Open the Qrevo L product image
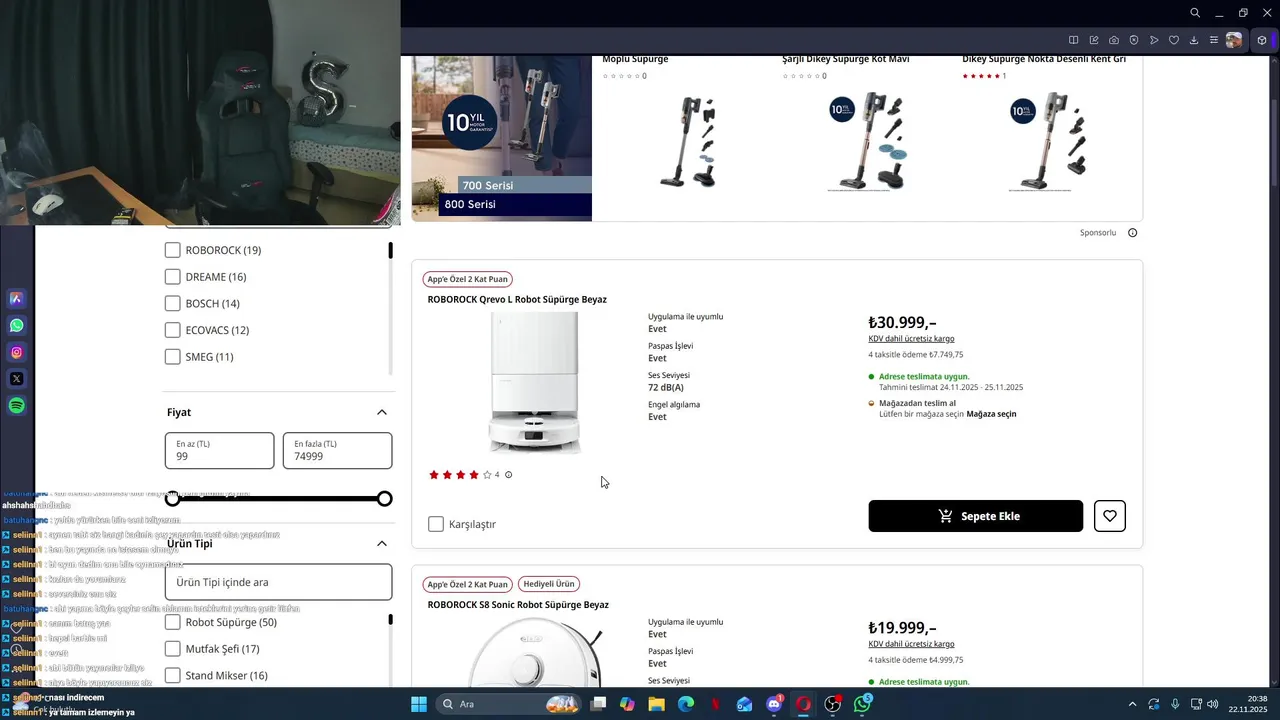The width and height of the screenshot is (1280, 720). point(534,383)
